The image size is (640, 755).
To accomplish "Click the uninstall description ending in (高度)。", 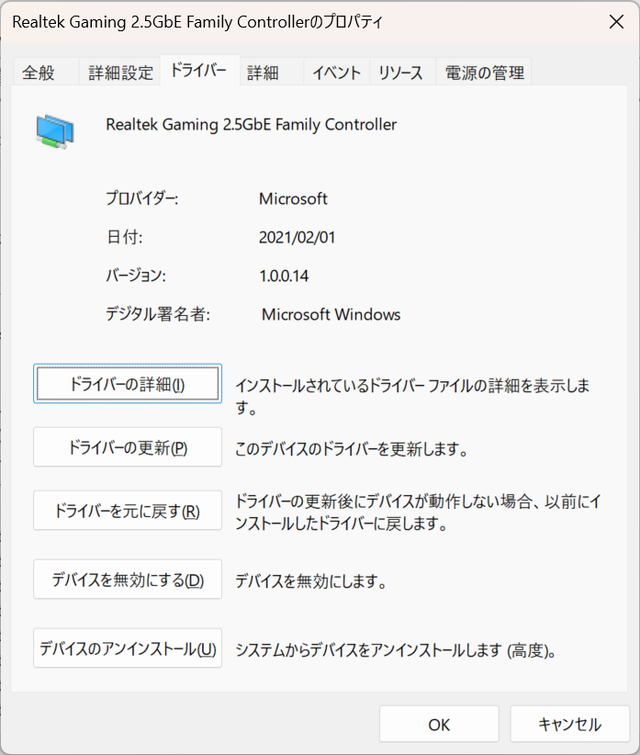I will pyautogui.click(x=396, y=651).
